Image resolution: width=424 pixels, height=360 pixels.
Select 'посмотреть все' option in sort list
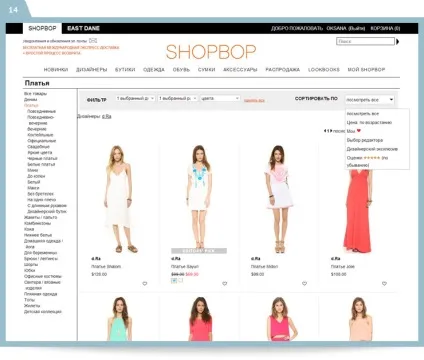click(x=363, y=114)
